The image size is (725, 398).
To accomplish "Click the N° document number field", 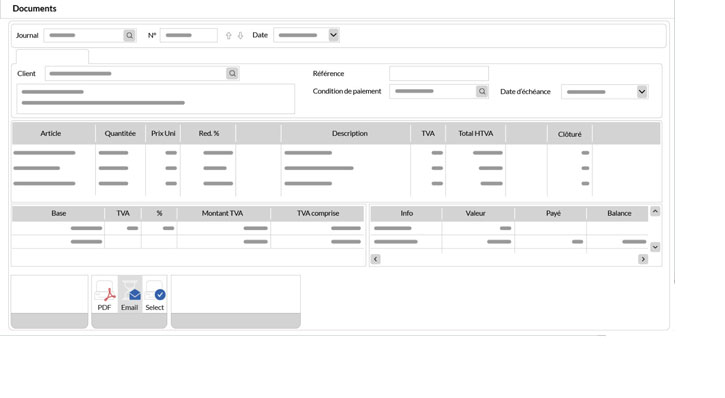I will click(x=189, y=35).
